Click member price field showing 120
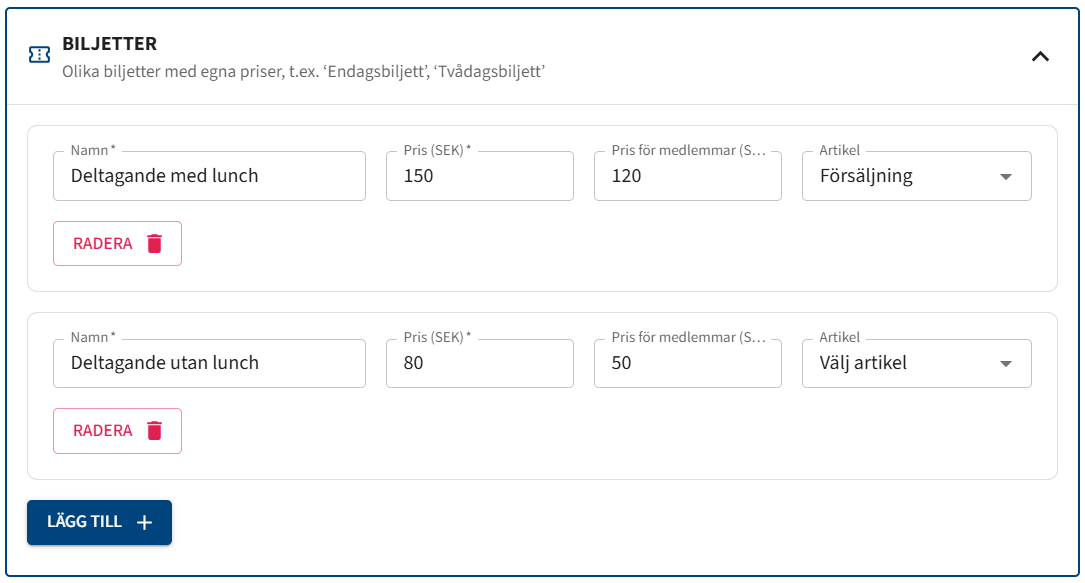 tap(688, 176)
